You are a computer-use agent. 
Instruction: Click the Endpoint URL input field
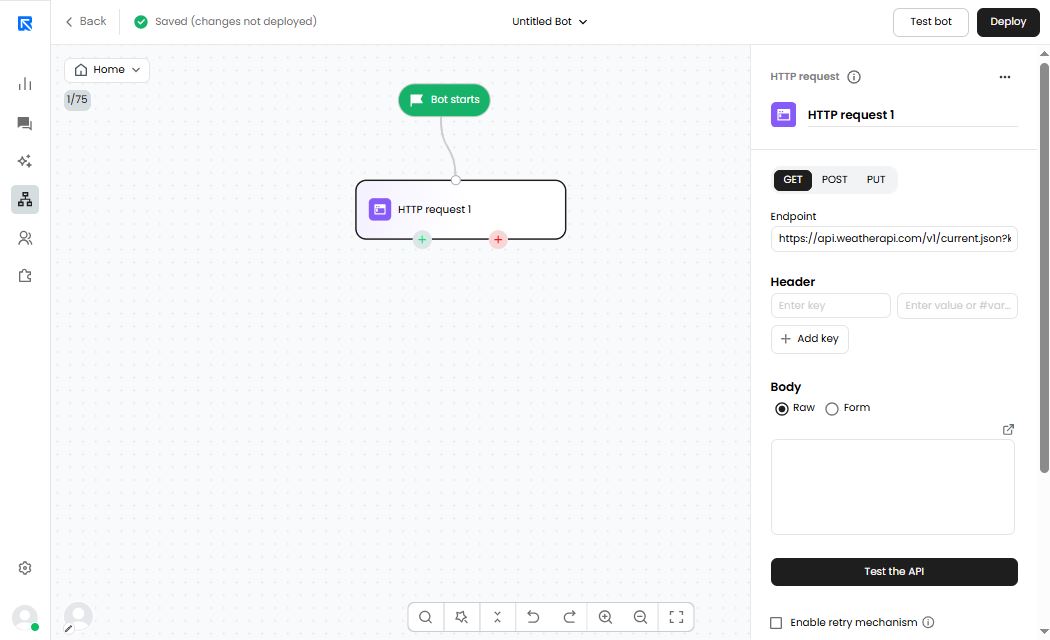pos(893,239)
